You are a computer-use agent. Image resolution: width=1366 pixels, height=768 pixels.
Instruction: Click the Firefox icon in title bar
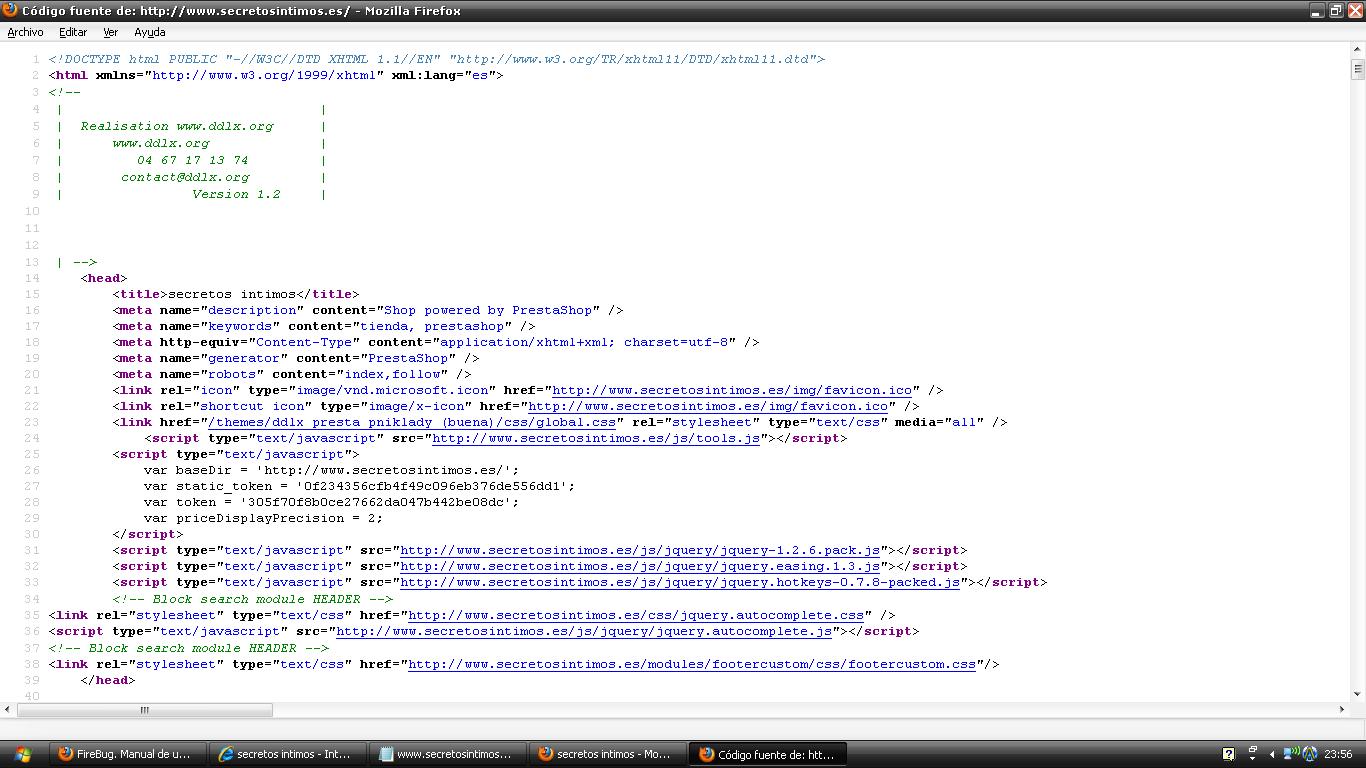point(10,10)
